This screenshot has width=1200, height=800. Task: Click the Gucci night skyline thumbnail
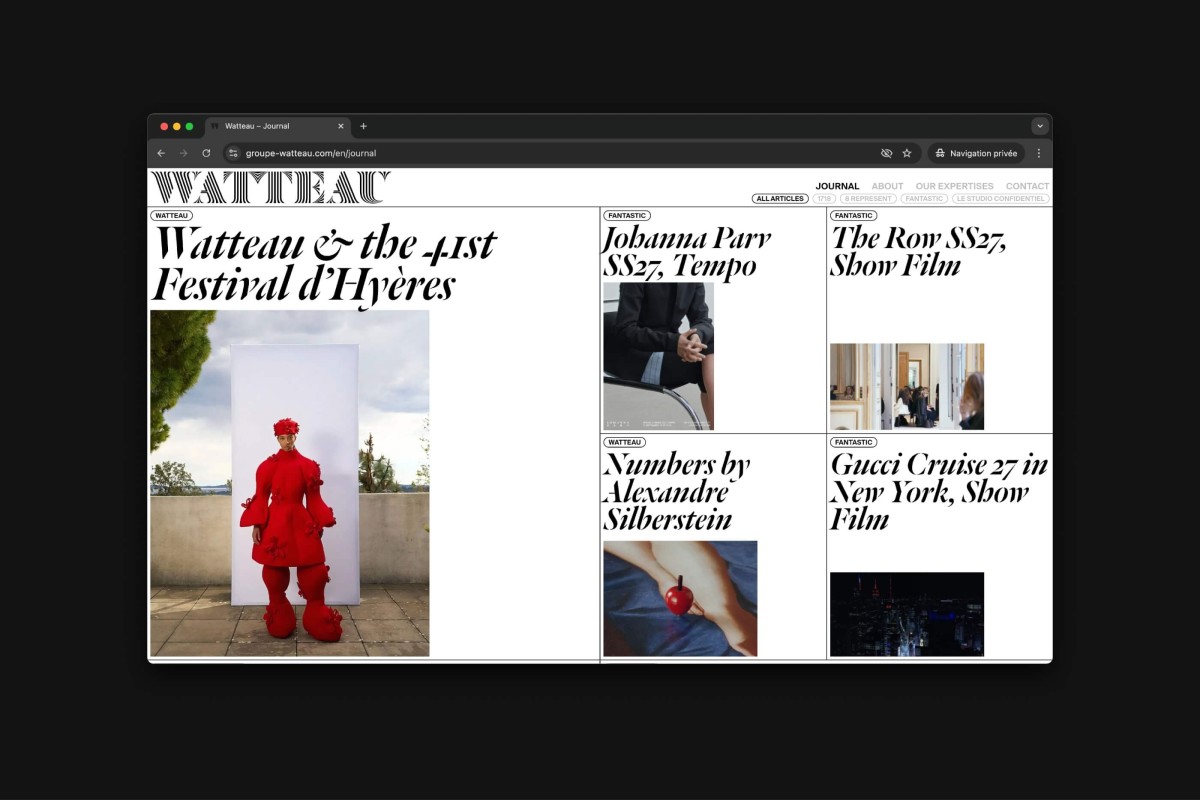(x=907, y=614)
